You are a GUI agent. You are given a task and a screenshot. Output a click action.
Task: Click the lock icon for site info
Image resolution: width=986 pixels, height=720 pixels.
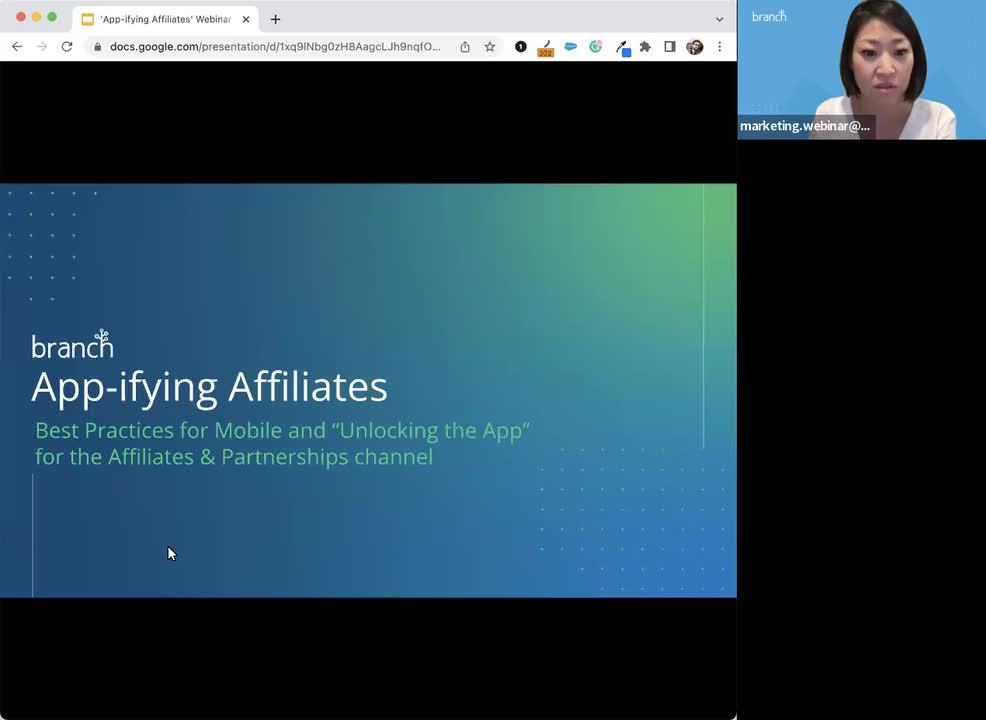pos(97,47)
